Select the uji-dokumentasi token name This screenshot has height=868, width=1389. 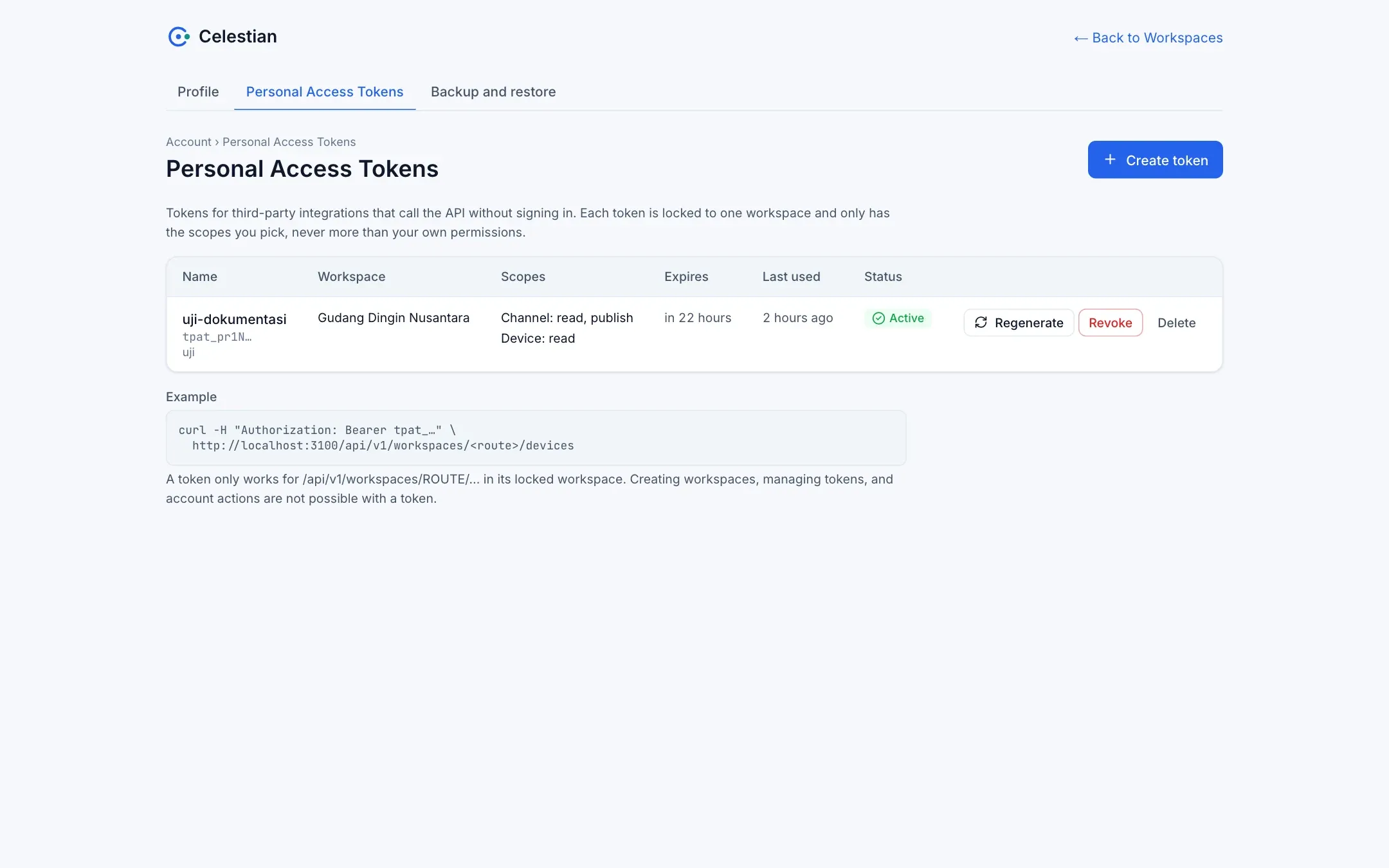(234, 319)
